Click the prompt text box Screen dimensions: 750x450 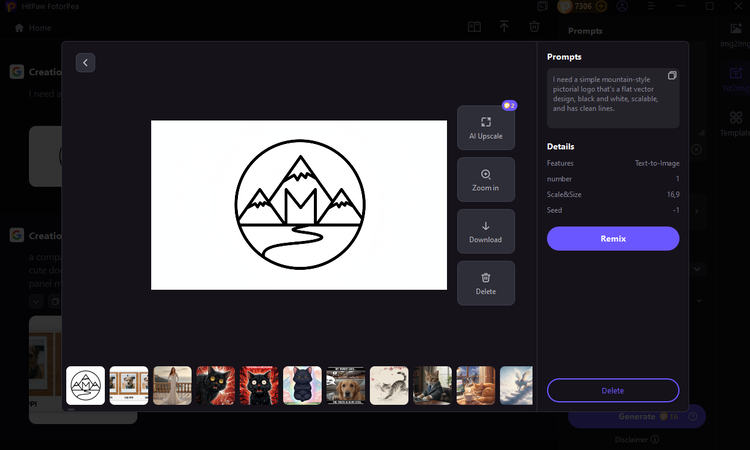[x=613, y=98]
